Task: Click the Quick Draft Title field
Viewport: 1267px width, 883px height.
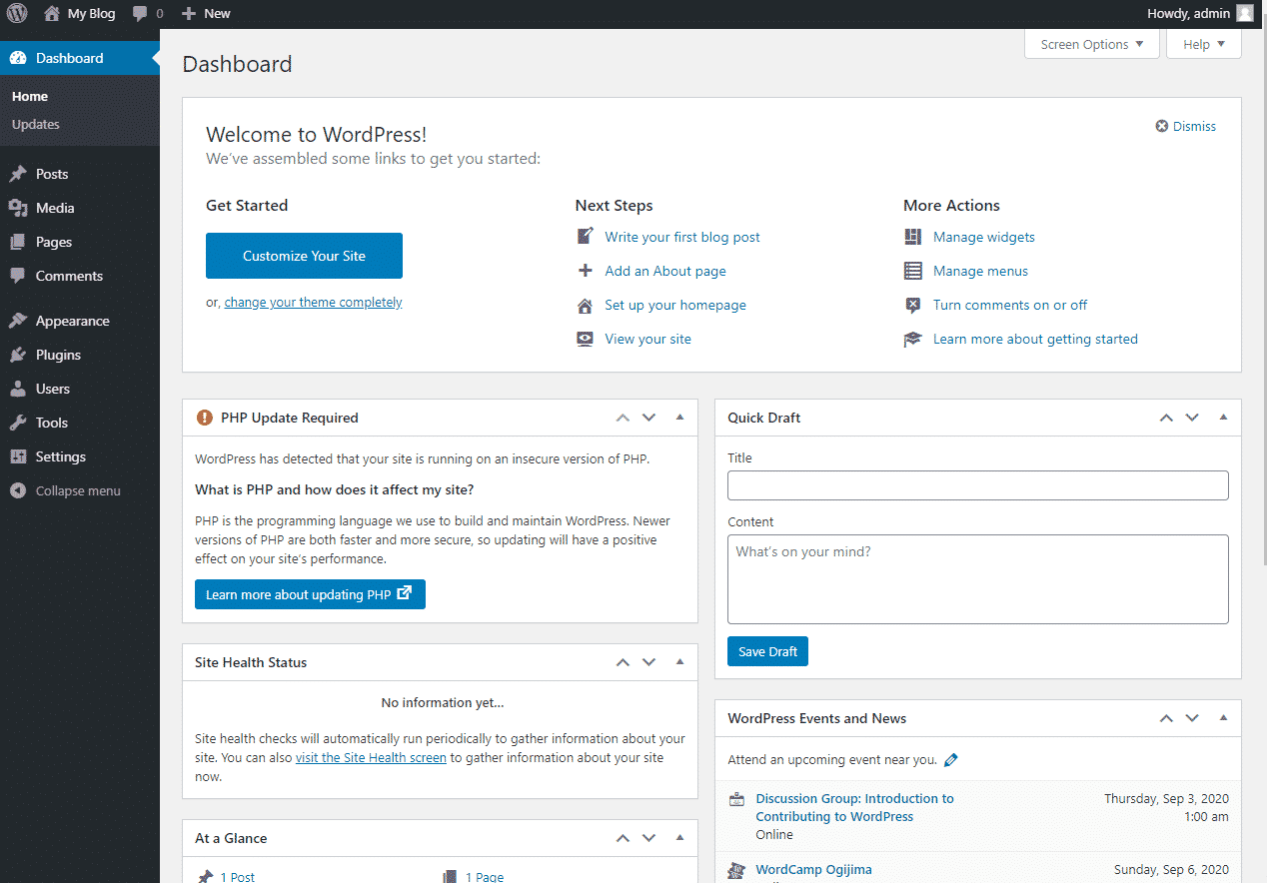Action: pyautogui.click(x=977, y=485)
